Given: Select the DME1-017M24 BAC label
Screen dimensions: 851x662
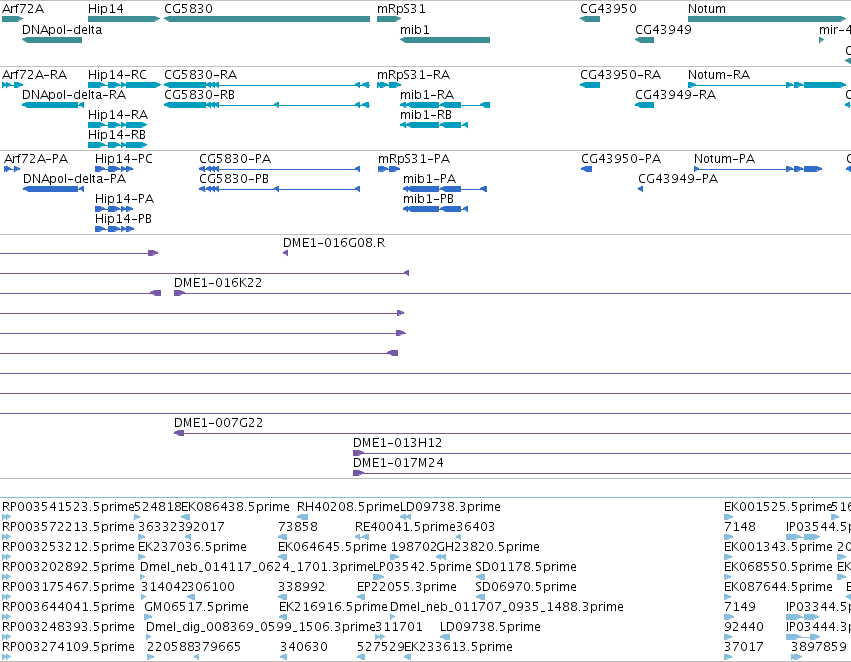Looking at the screenshot, I should pos(398,463).
